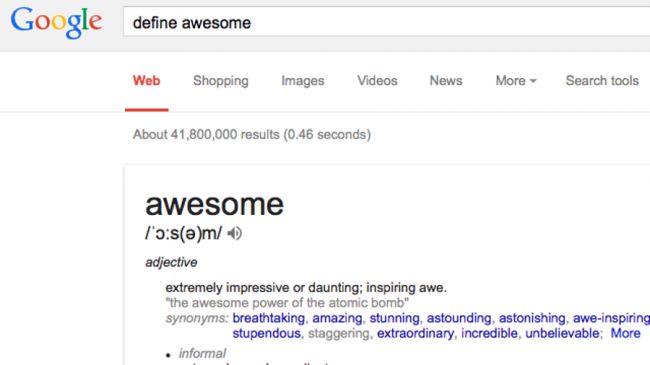This screenshot has height=365, width=650.
Task: Follow the stunning synonym link
Action: 394,318
